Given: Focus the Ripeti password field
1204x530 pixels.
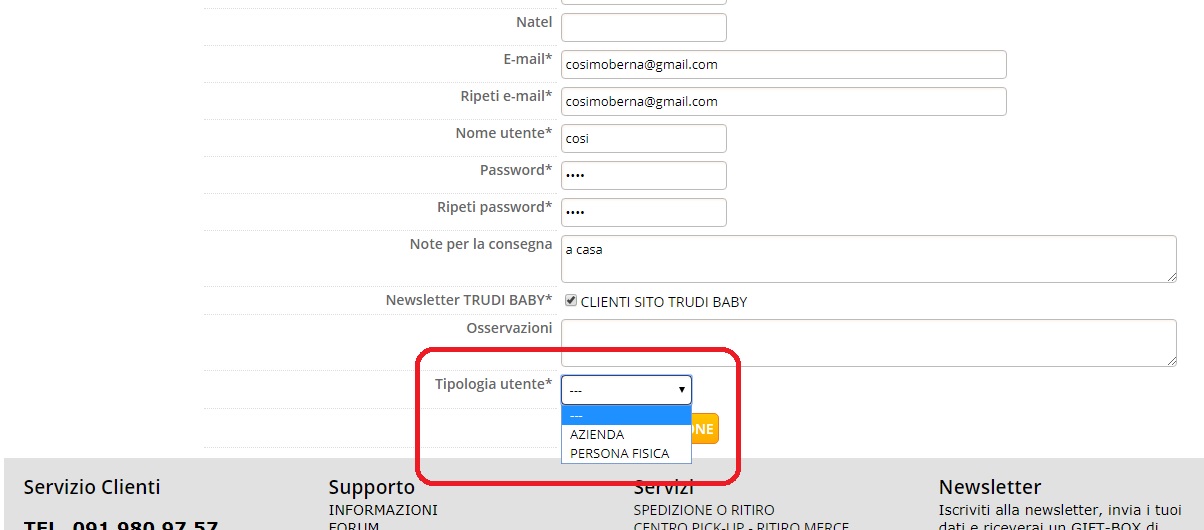Looking at the screenshot, I should coord(643,213).
